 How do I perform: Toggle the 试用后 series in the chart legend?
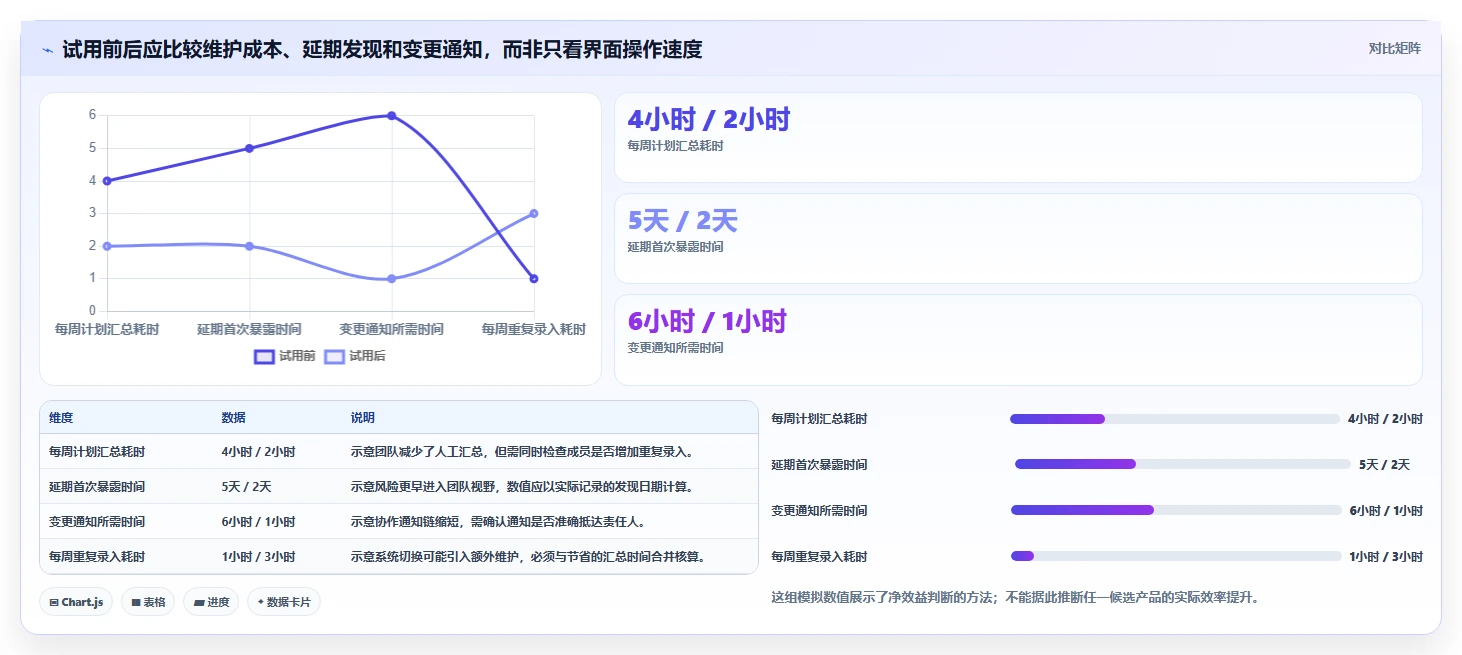point(355,356)
